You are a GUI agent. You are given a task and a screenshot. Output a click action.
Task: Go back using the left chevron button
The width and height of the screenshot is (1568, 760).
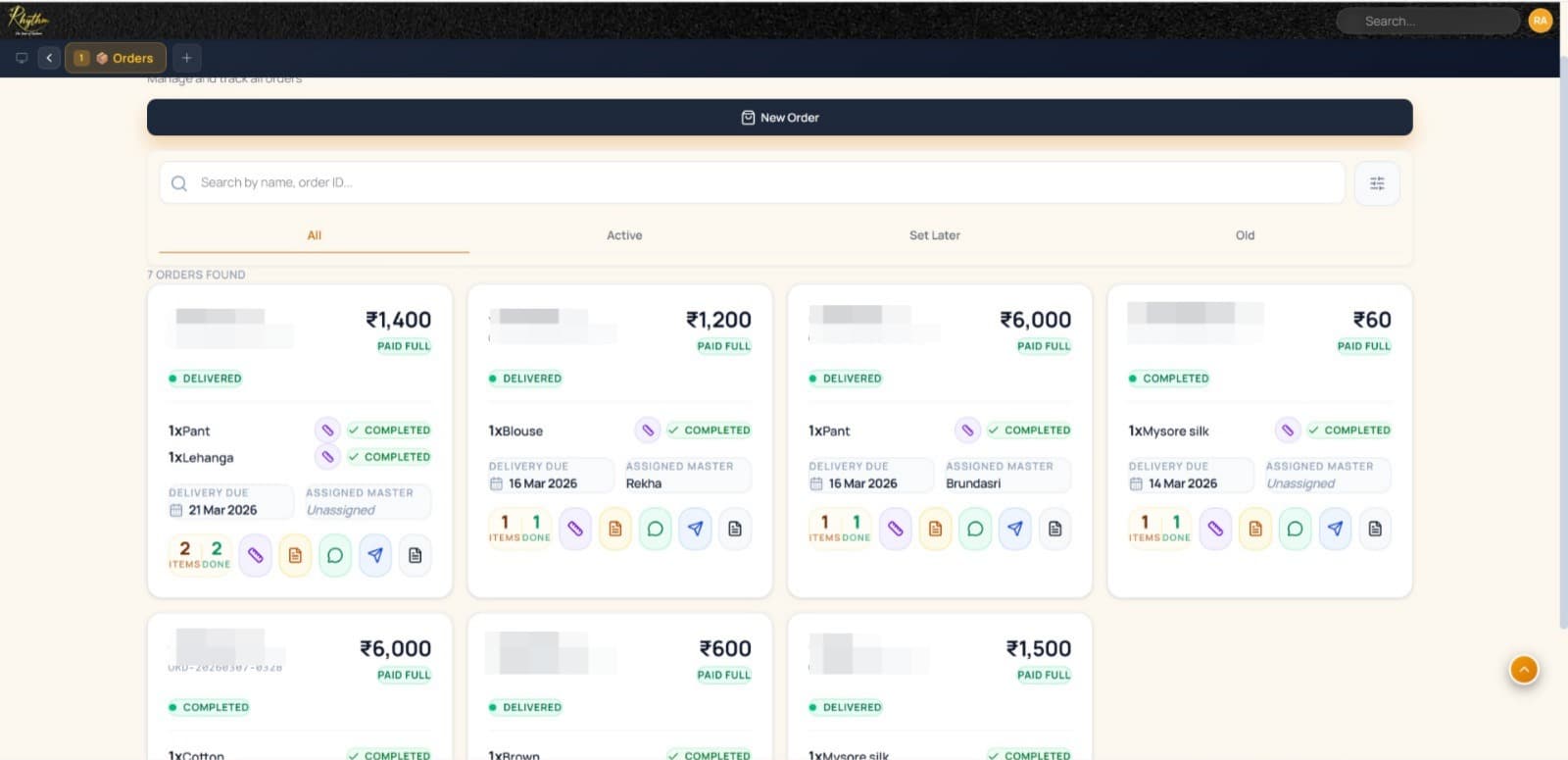pos(49,58)
